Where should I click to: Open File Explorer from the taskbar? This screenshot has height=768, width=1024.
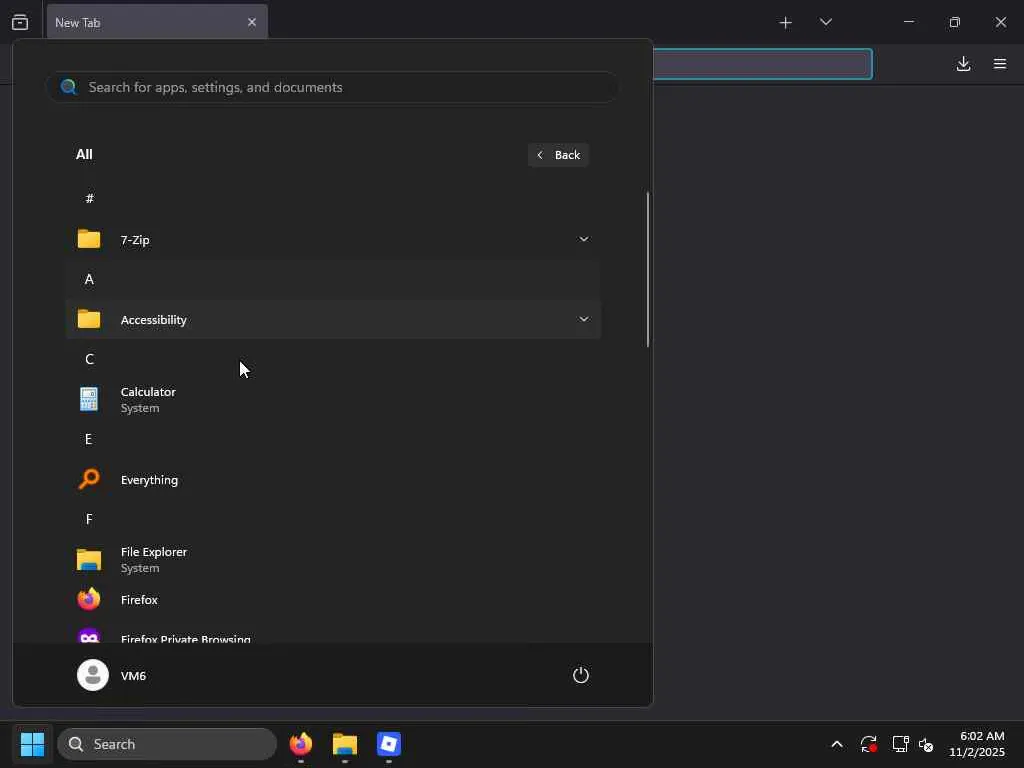(x=345, y=744)
